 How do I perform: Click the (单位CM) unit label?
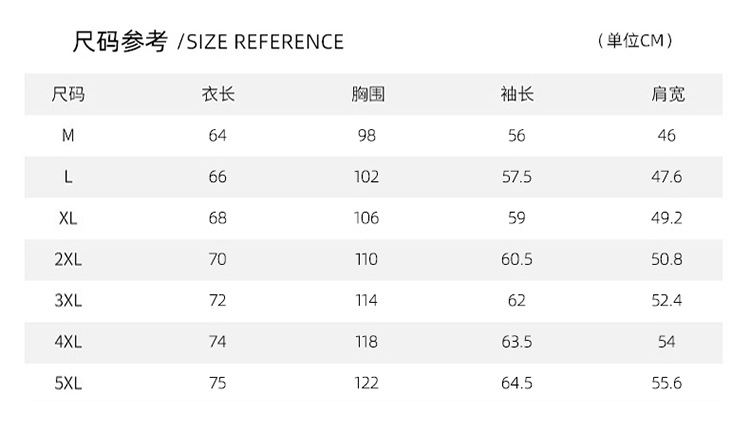click(x=634, y=41)
